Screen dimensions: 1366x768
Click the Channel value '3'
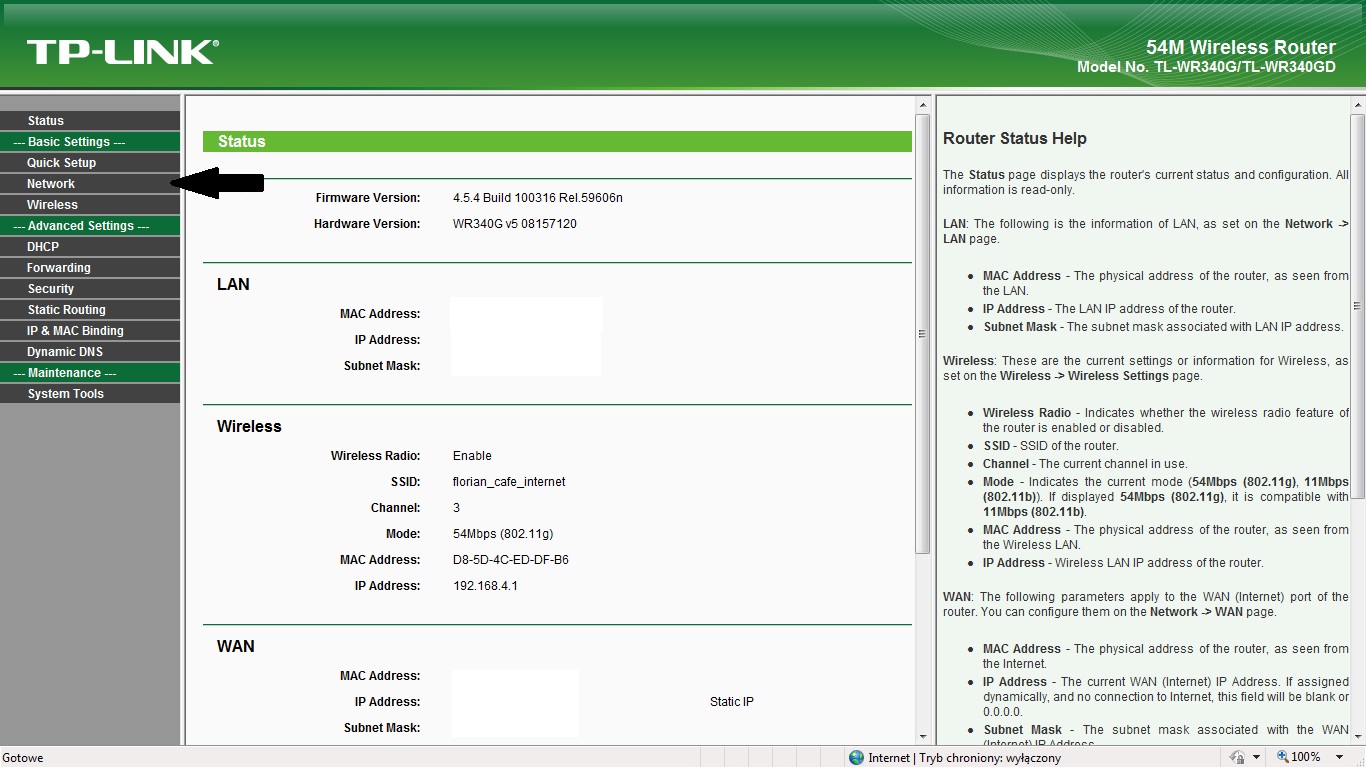pos(457,508)
